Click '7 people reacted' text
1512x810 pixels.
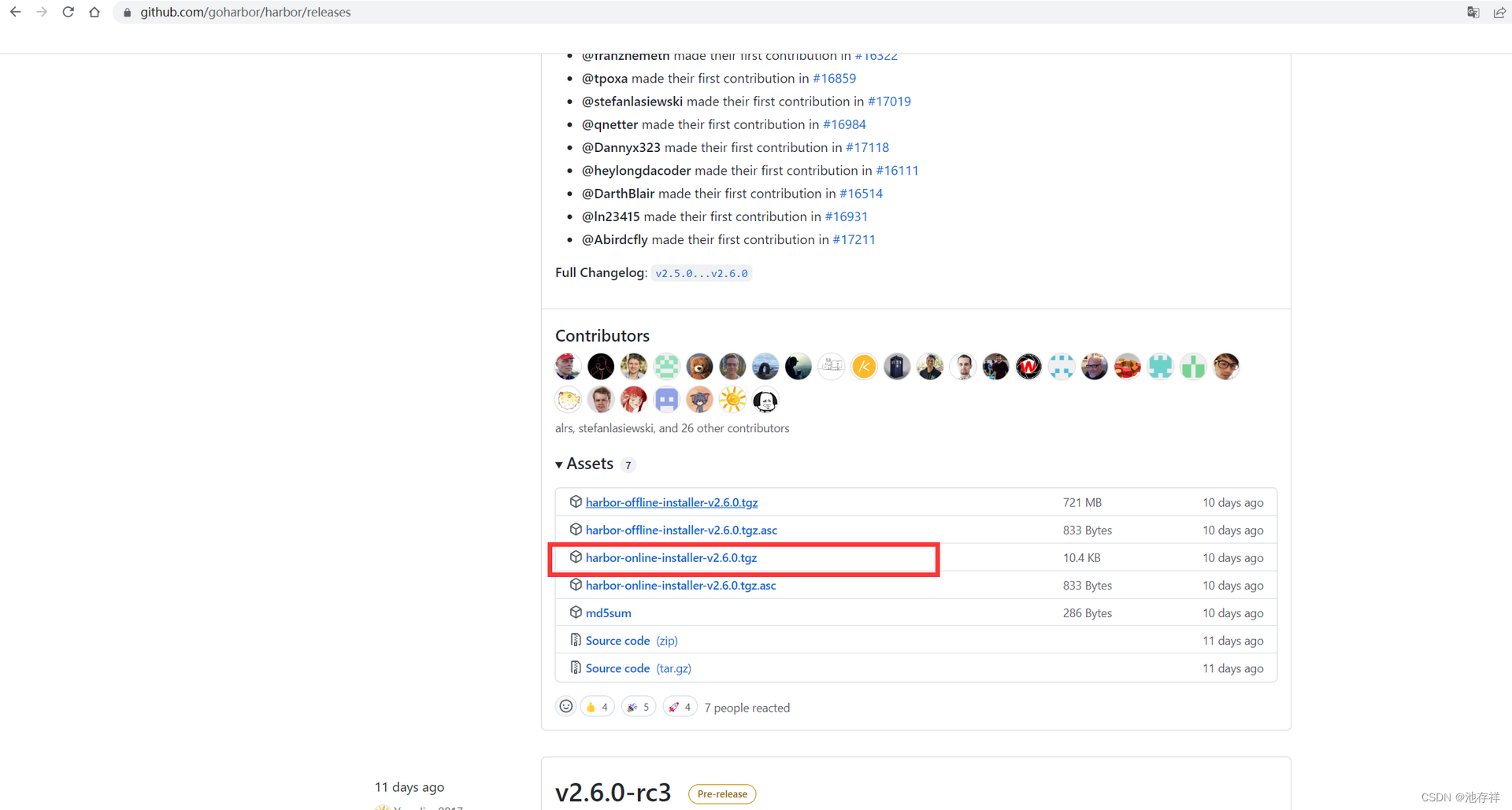(x=747, y=708)
